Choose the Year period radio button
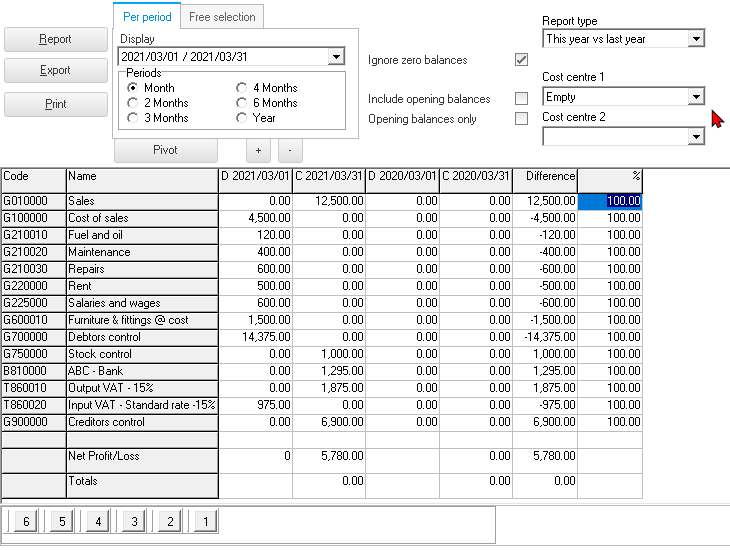The height and width of the screenshot is (550, 730). [242, 118]
